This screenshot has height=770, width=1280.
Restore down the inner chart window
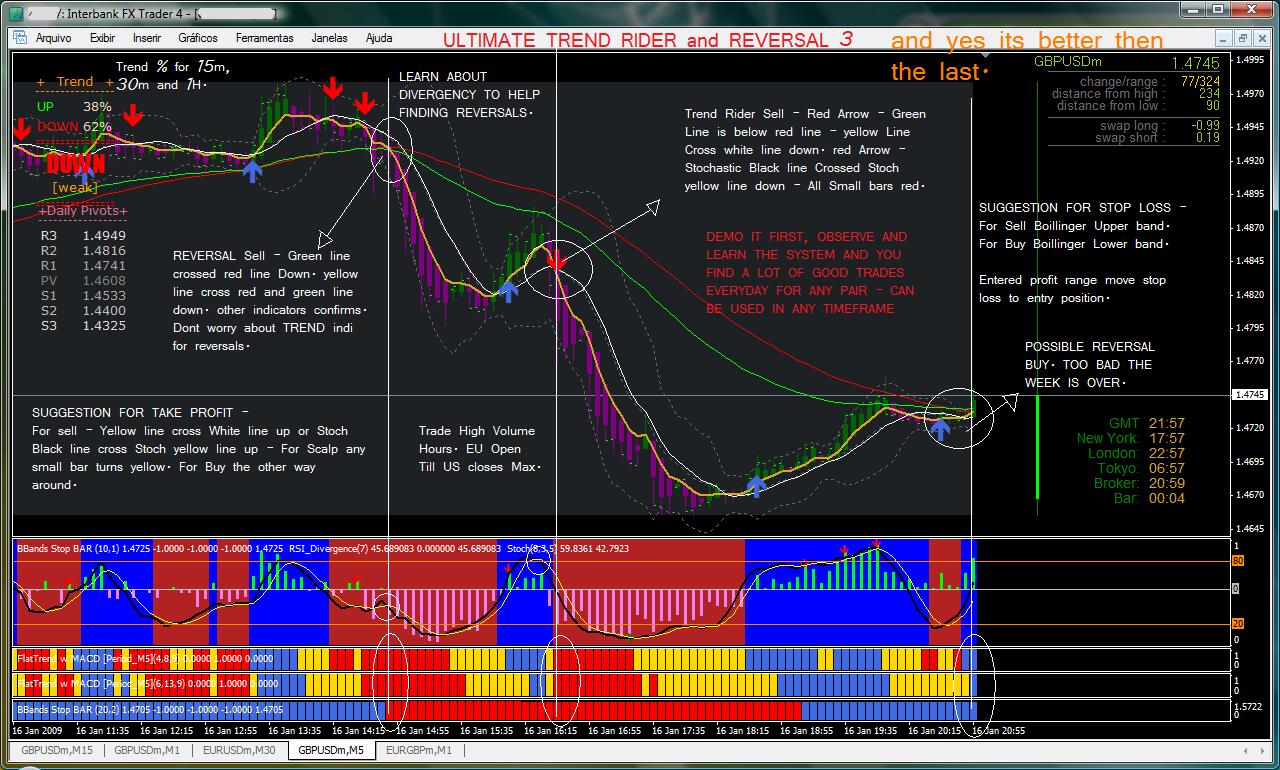pos(1241,38)
